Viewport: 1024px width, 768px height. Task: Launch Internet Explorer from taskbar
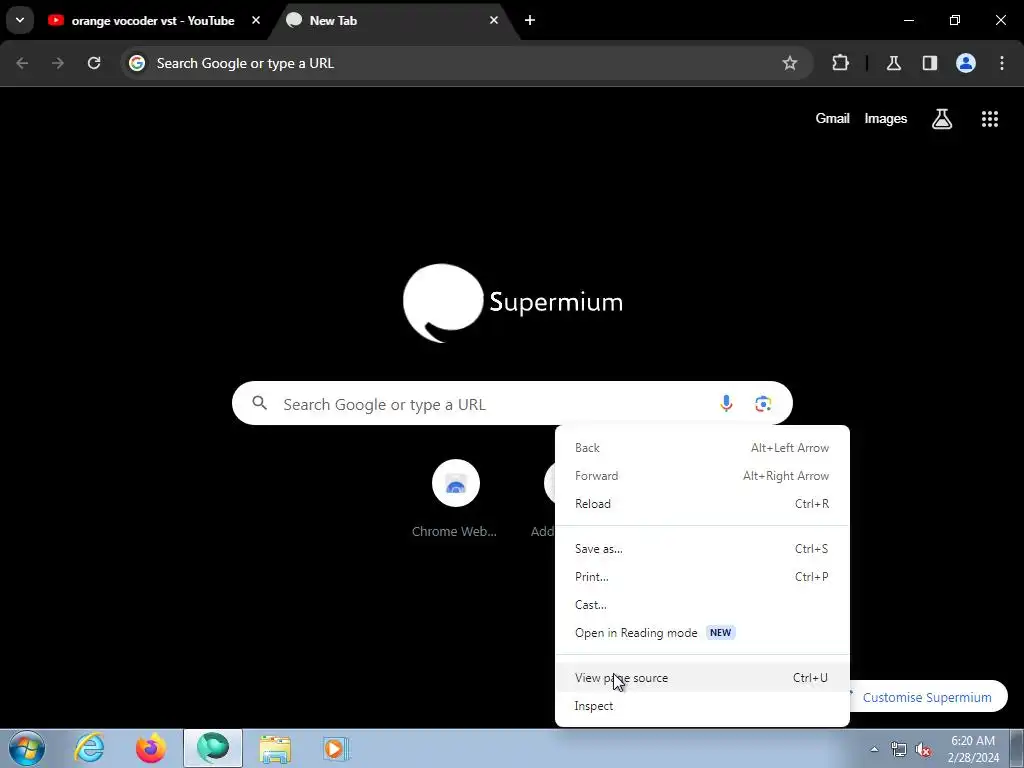click(x=89, y=748)
